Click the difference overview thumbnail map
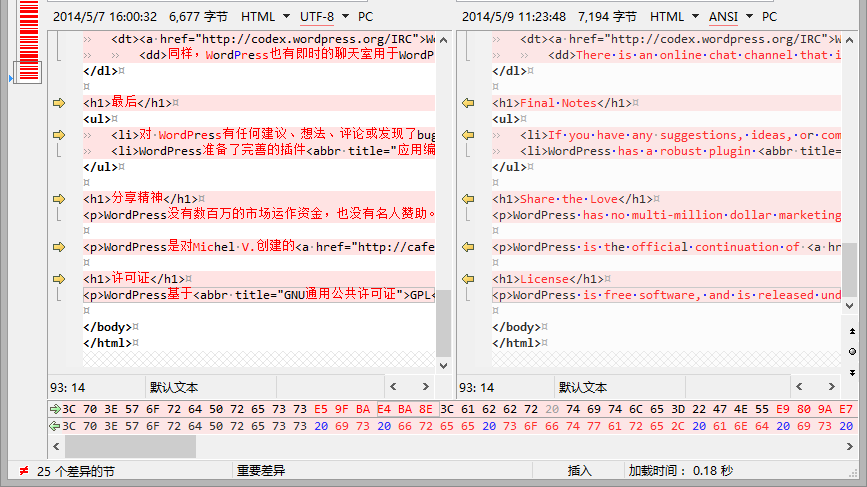This screenshot has height=487, width=867. pyautogui.click(x=28, y=40)
